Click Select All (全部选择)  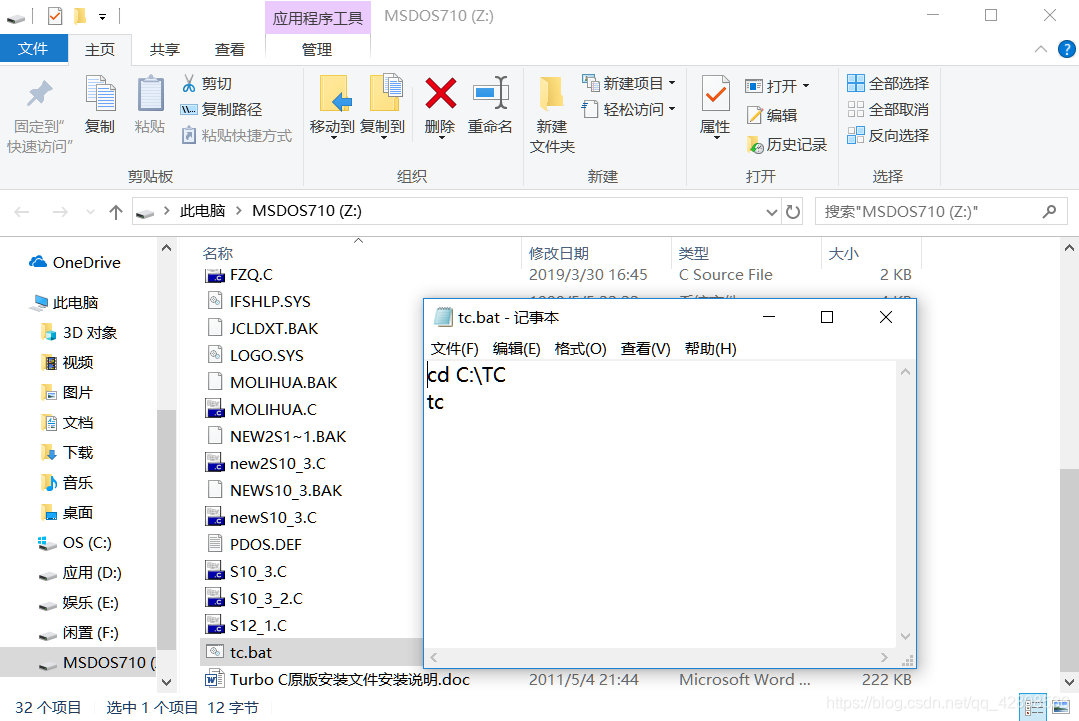pyautogui.click(x=888, y=83)
